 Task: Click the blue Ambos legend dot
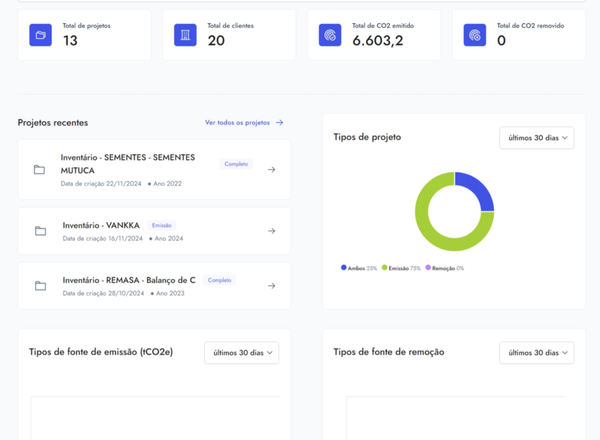tap(344, 267)
